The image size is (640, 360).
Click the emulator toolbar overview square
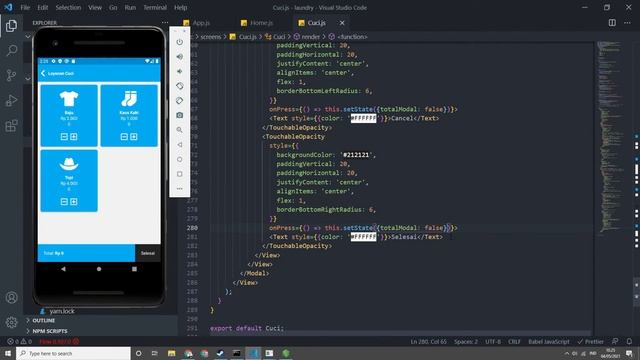tap(180, 174)
